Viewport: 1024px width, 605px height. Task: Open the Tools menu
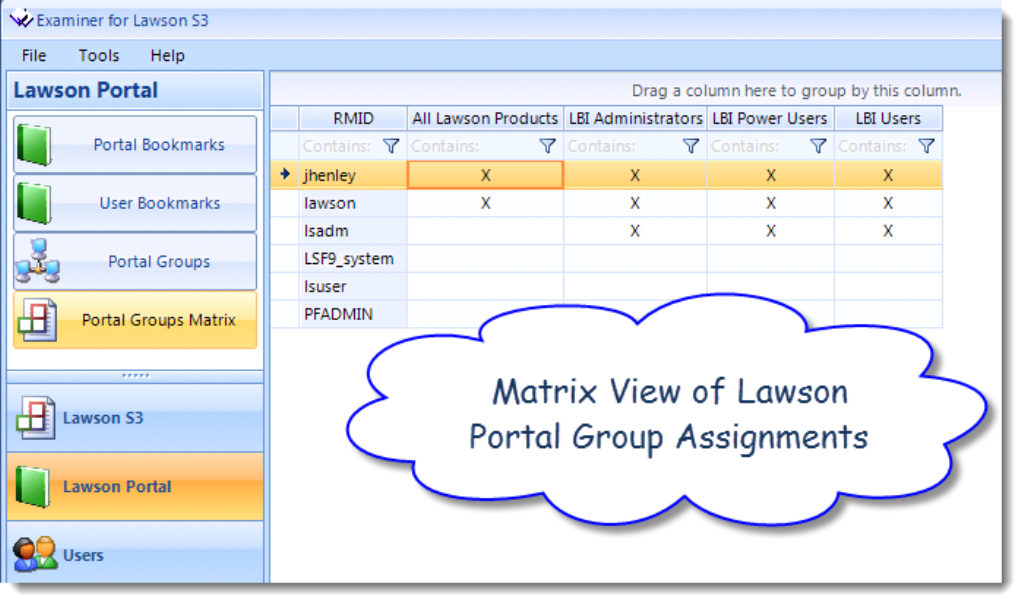point(99,56)
